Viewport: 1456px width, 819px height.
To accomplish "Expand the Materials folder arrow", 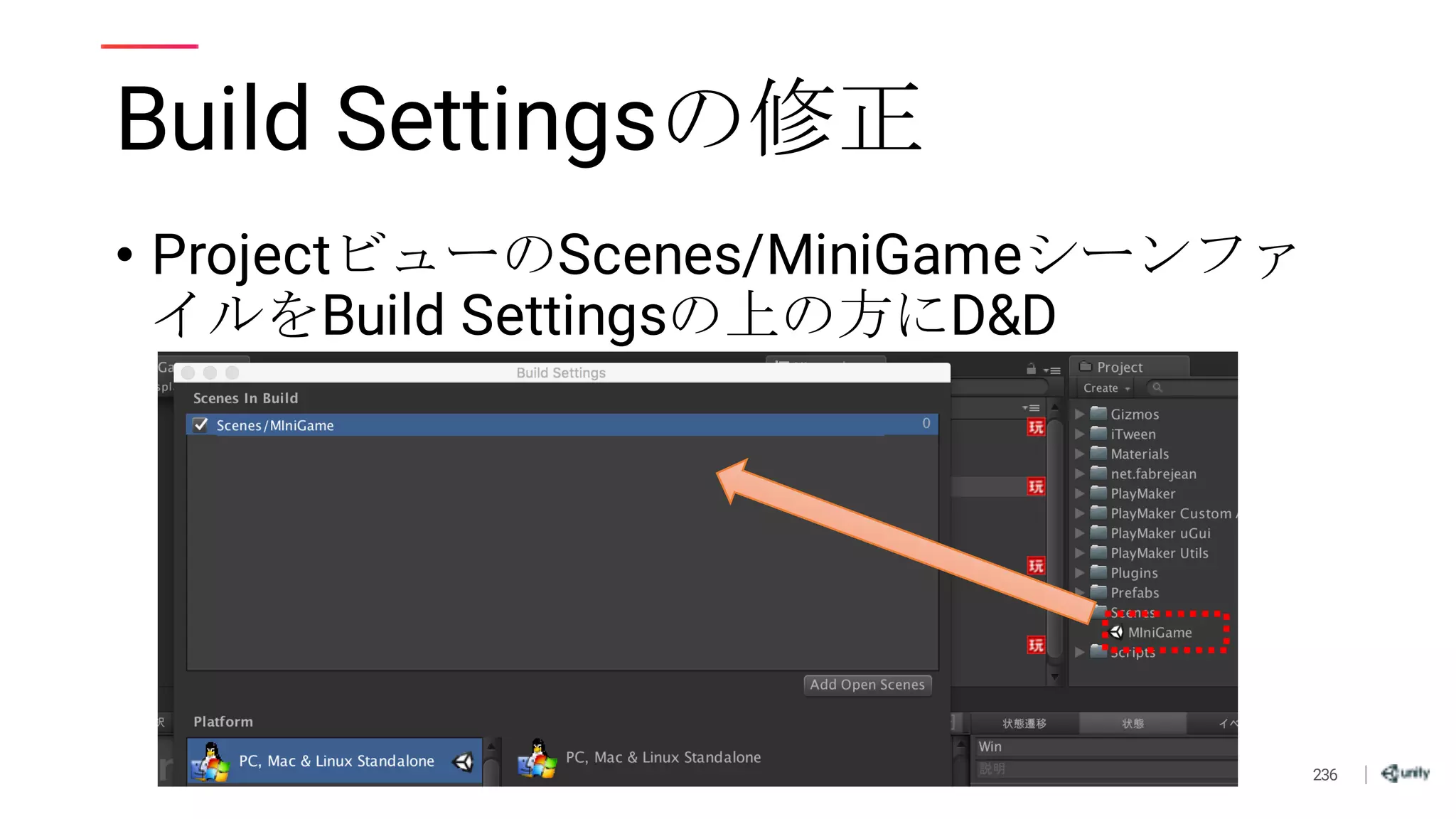I will [1079, 454].
